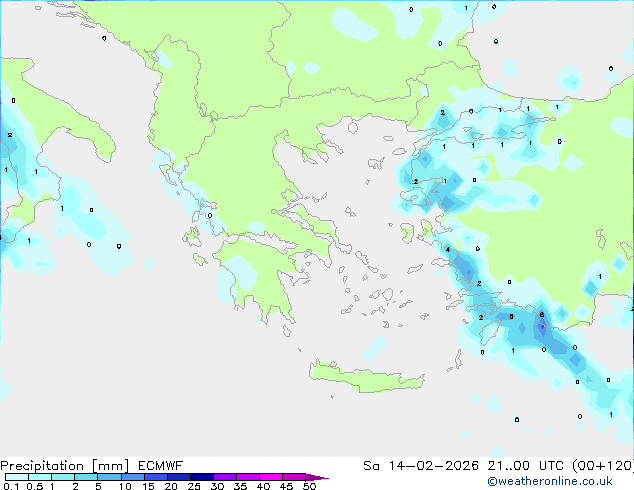Image resolution: width=634 pixels, height=490 pixels.
Task: Click the '0.5' legend scale label
Action: pos(34,486)
